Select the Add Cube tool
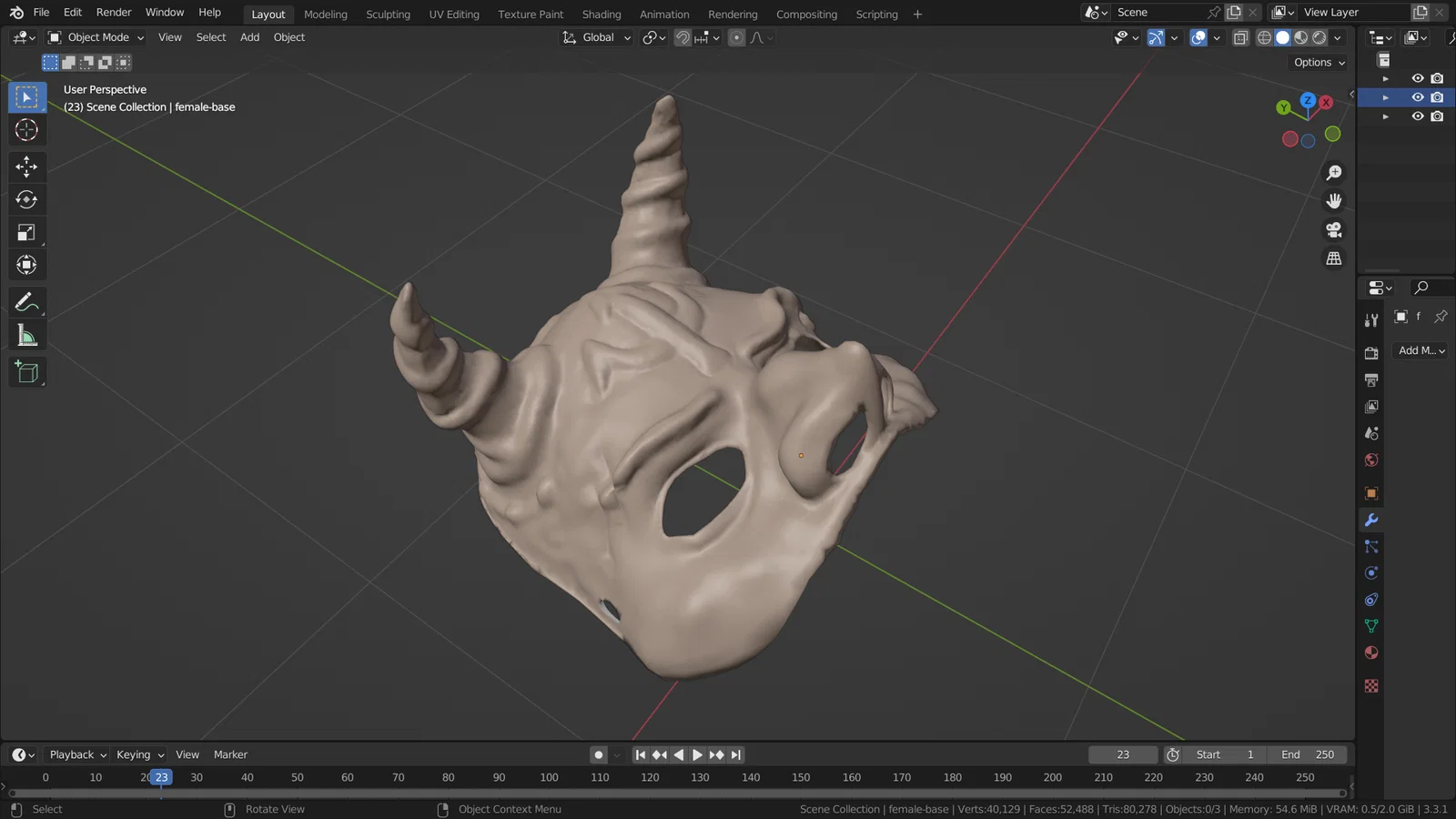1456x819 pixels. pos(26,372)
